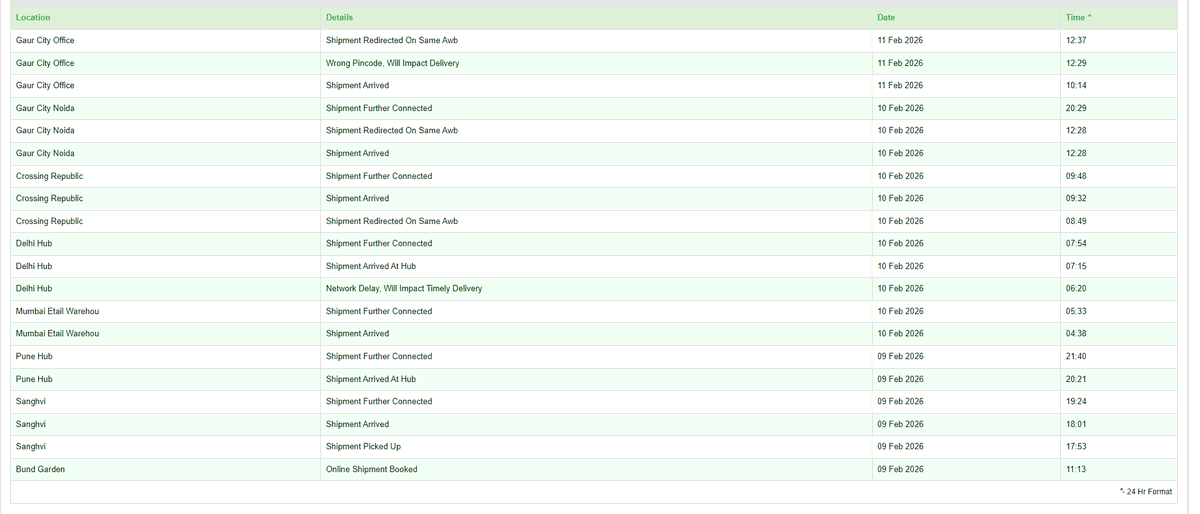1200x514 pixels.
Task: Click 'Shipment Further Connected' in 09:48 row
Action: pyautogui.click(x=379, y=176)
